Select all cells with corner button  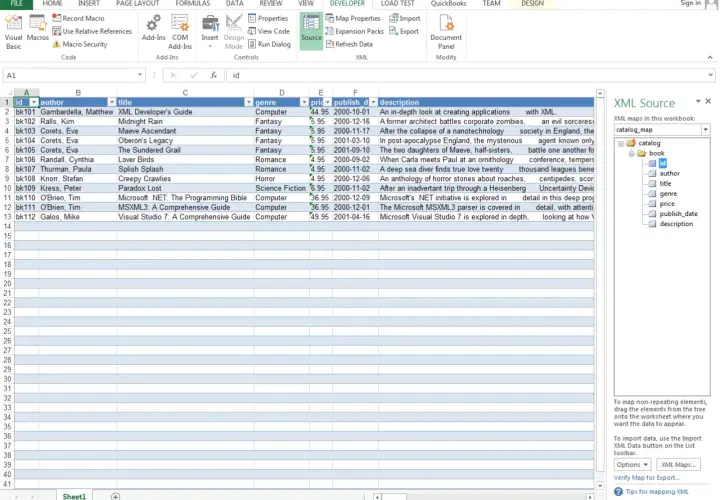[x=7, y=93]
